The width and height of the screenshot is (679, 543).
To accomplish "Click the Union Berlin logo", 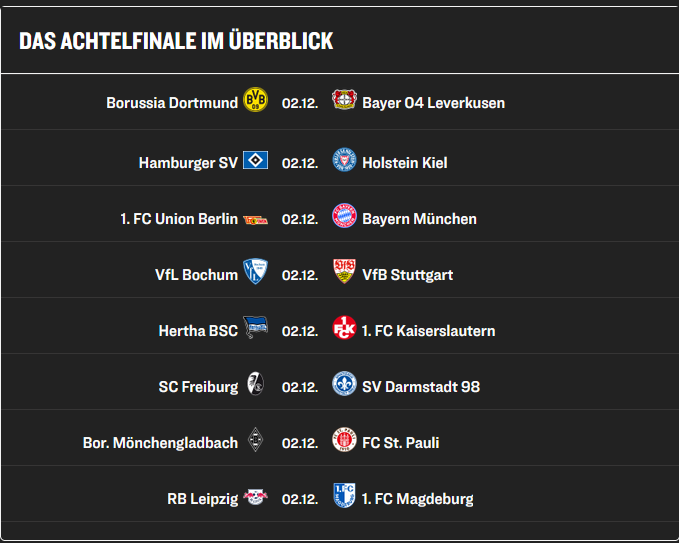I will tap(255, 220).
